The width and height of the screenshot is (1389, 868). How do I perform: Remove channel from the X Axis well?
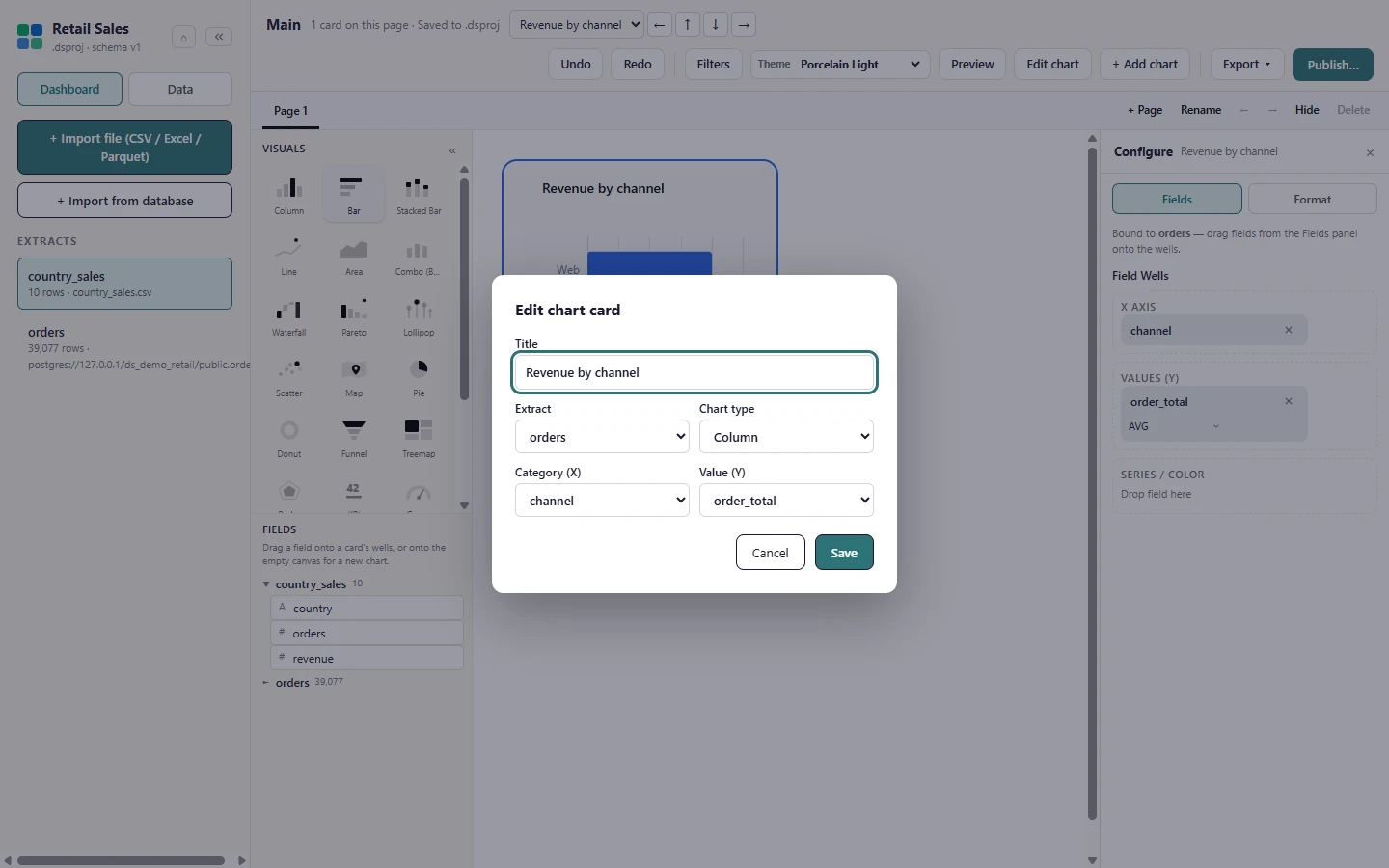click(1289, 330)
